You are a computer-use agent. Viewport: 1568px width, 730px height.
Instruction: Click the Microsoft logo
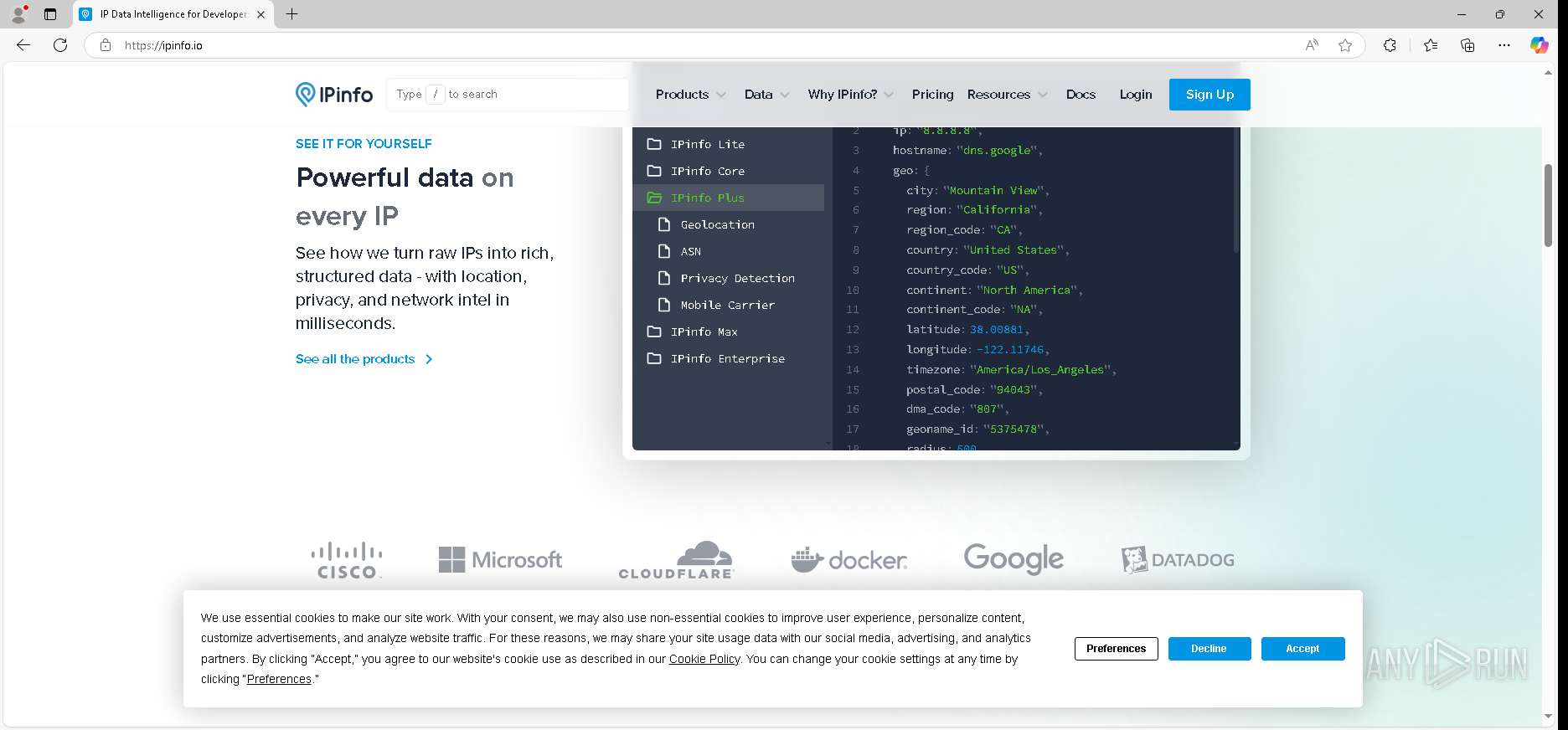pyautogui.click(x=500, y=560)
